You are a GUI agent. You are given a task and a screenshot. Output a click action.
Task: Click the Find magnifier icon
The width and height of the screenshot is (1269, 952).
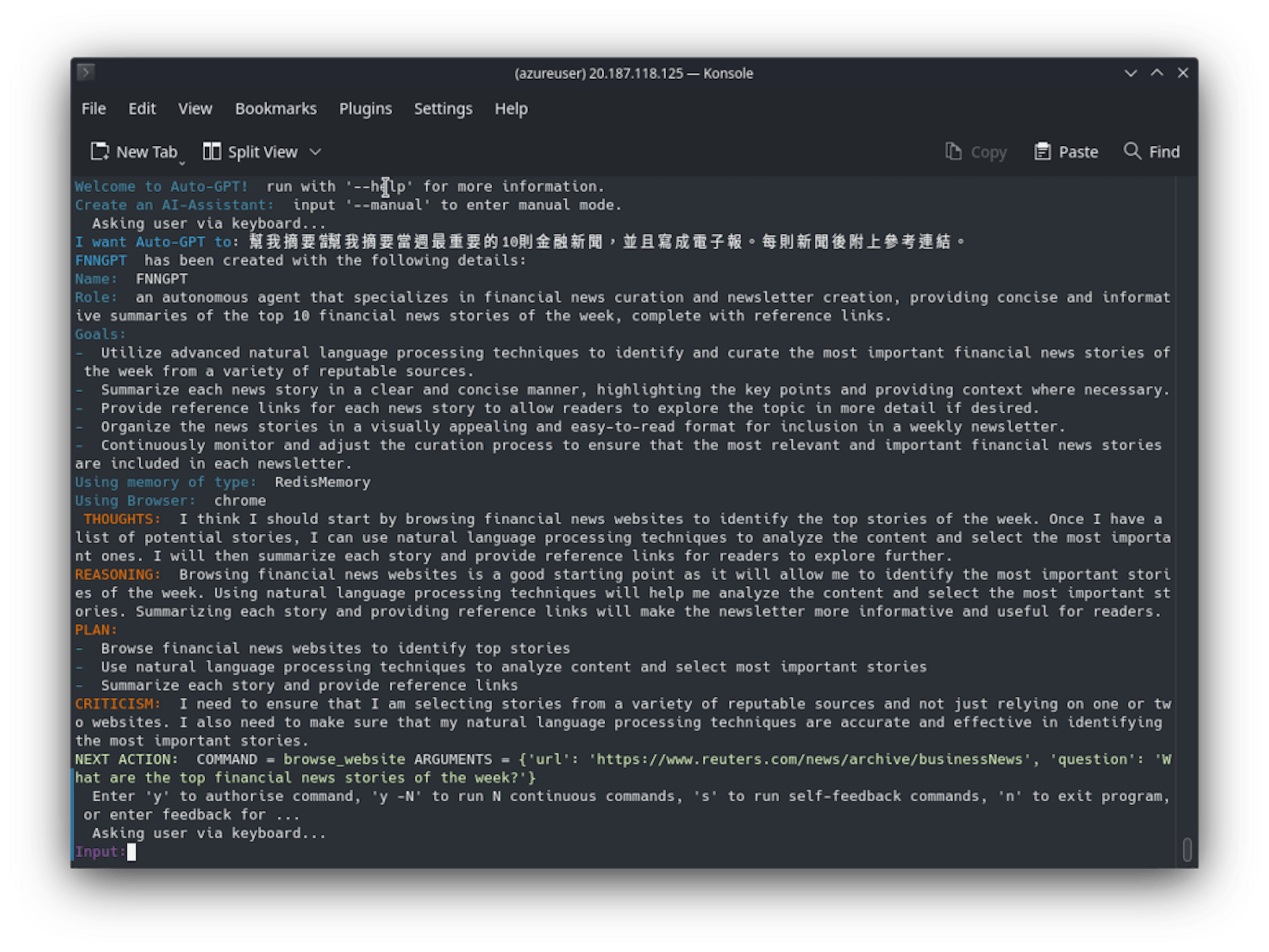click(x=1133, y=151)
